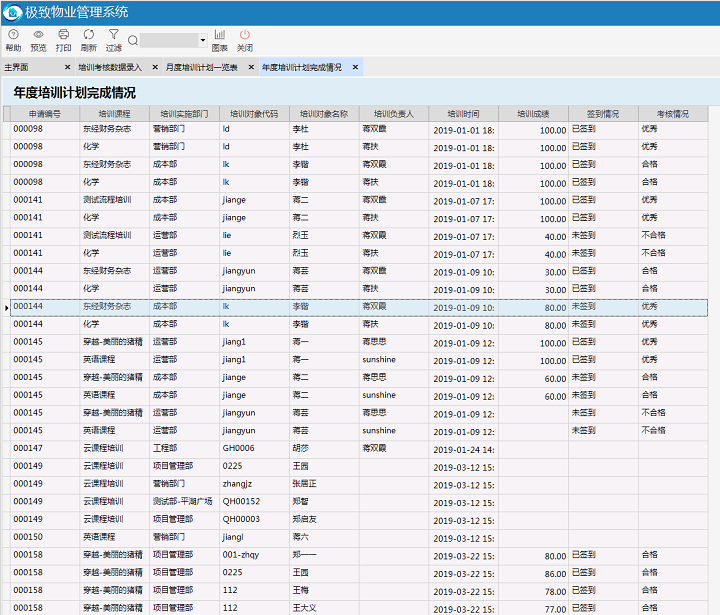
Task: Click the 测试部-平湖广场 department cell
Action: click(182, 502)
